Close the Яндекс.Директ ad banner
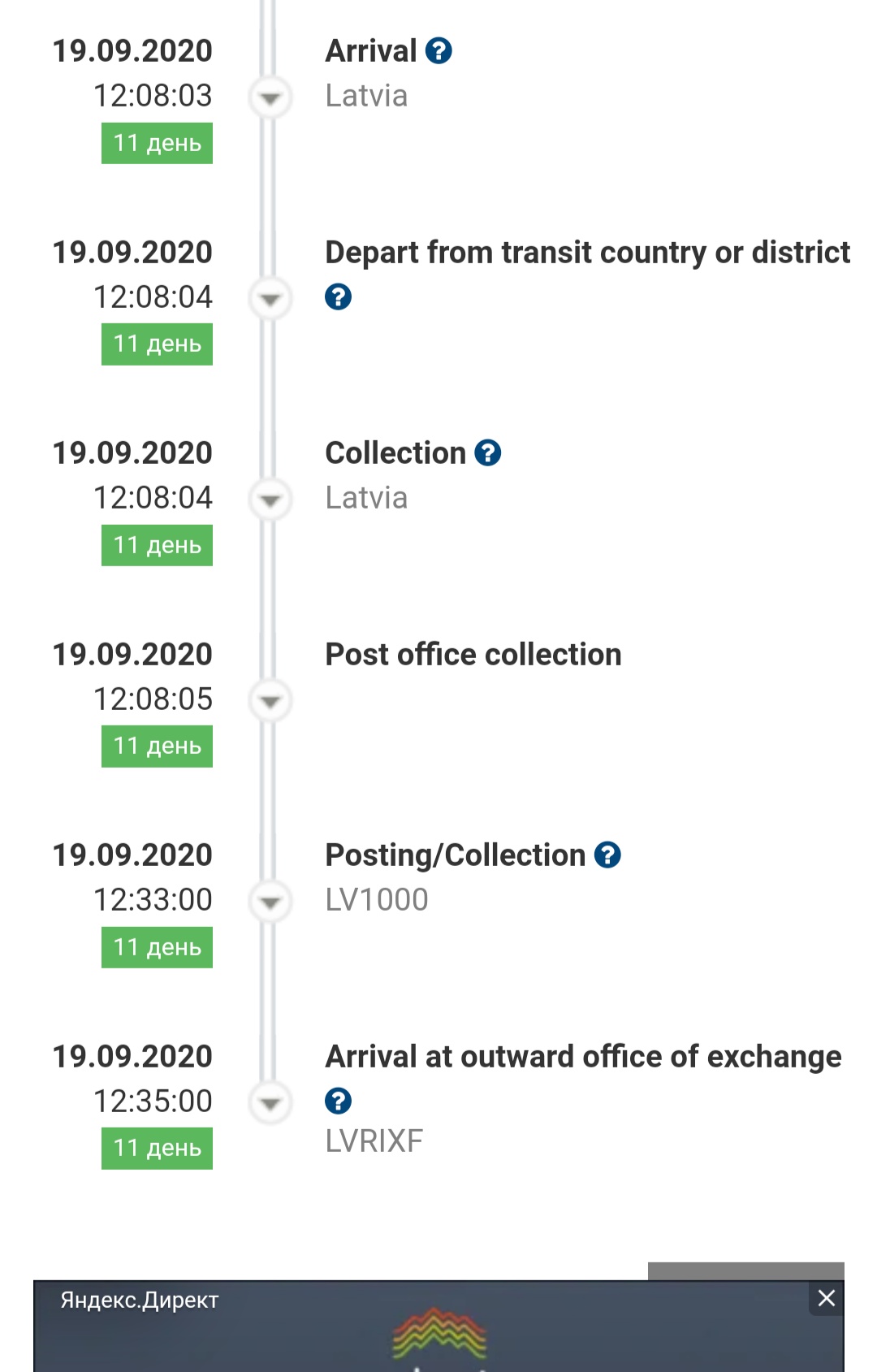Screen dimensions: 877x1372 826,1298
